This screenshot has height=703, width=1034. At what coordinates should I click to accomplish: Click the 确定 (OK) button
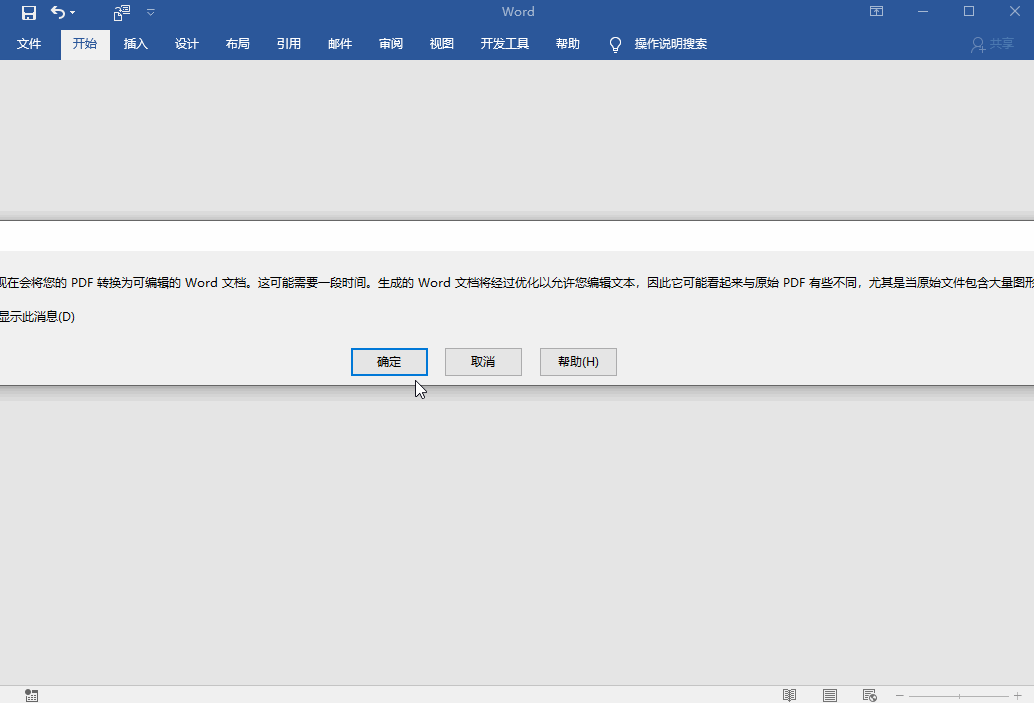389,361
